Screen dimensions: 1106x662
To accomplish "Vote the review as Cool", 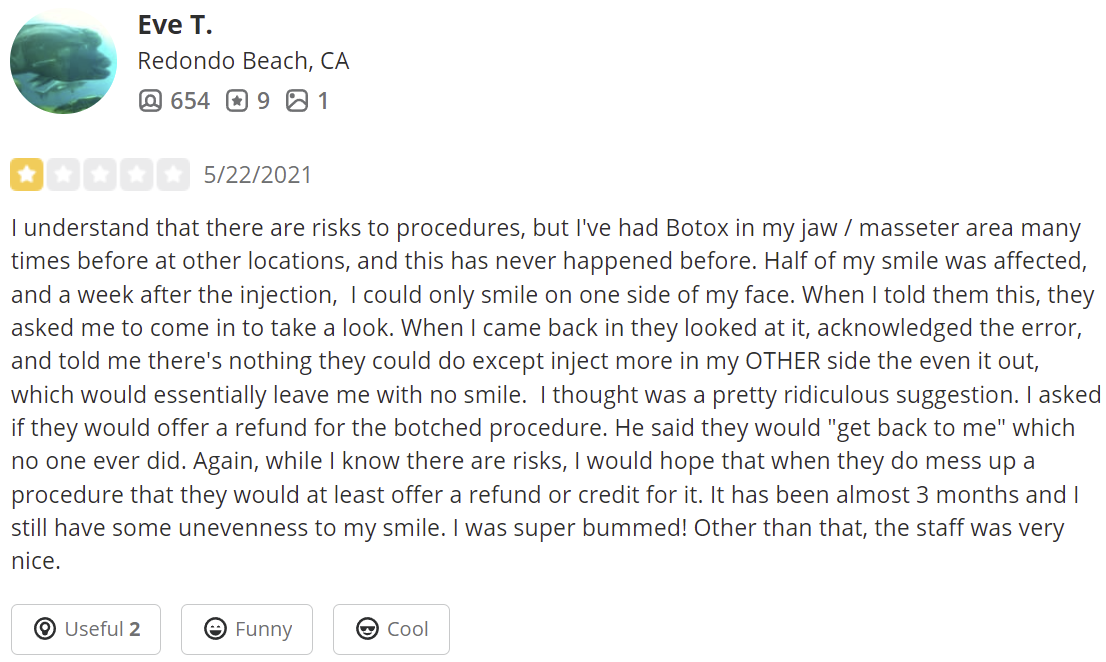I will (x=391, y=629).
